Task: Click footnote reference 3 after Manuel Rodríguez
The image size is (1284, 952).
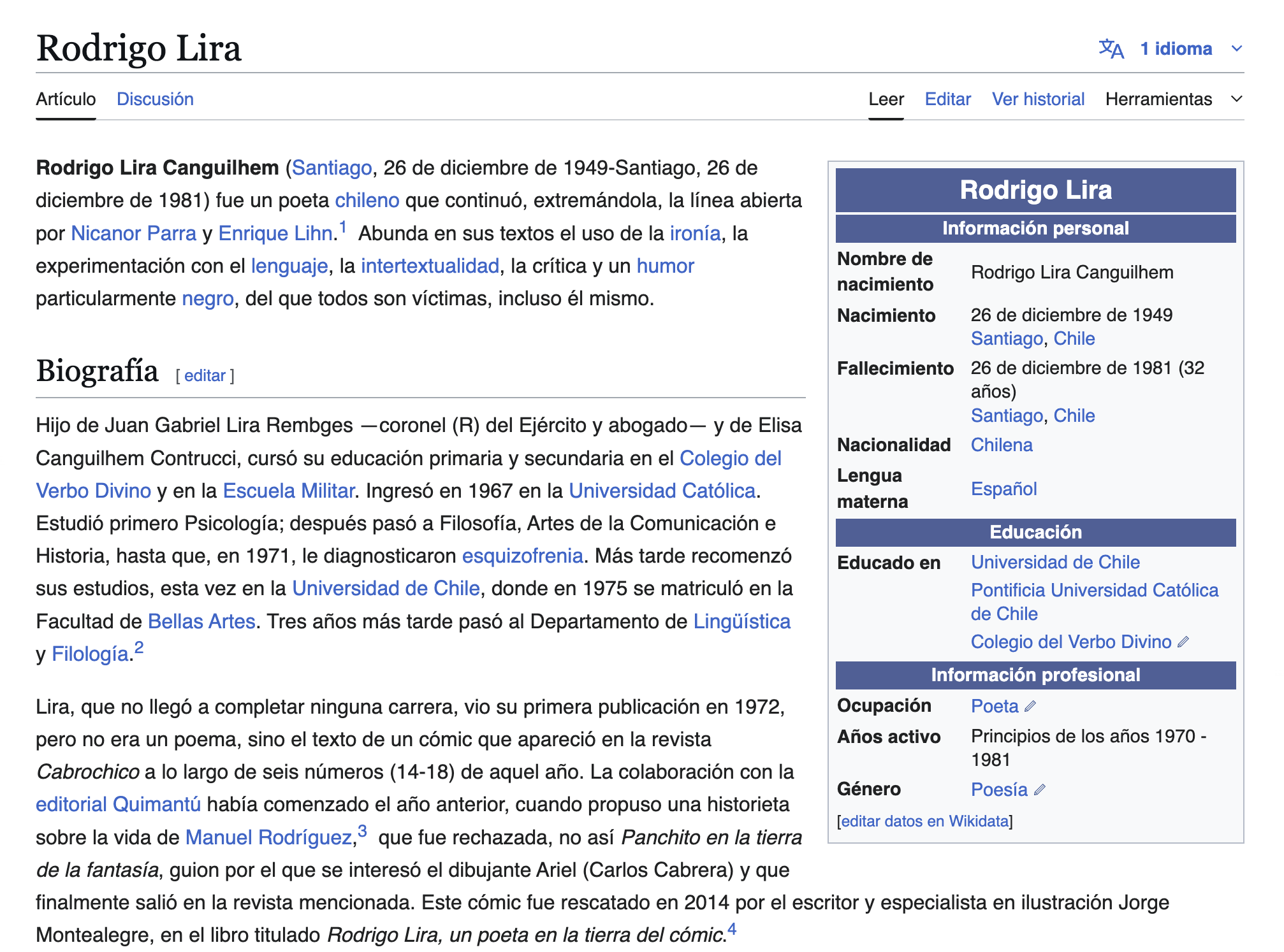Action: (362, 832)
